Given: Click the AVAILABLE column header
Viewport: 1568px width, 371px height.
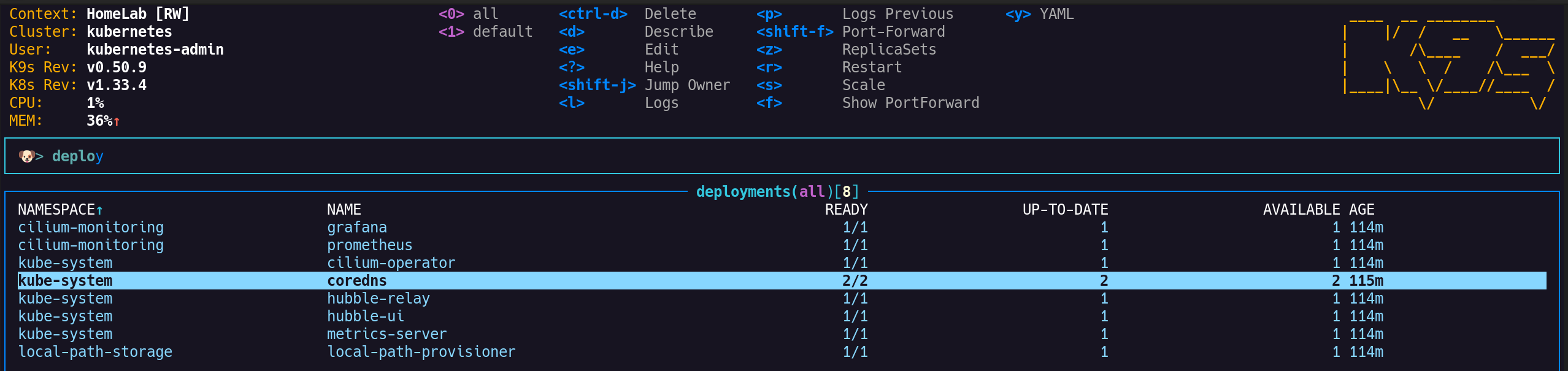Looking at the screenshot, I should tap(1301, 210).
